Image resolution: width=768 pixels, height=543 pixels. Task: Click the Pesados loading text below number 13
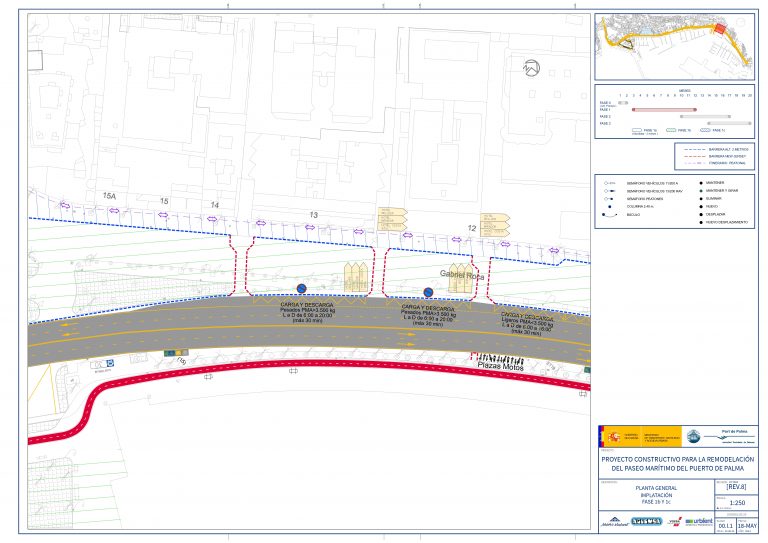pos(307,310)
